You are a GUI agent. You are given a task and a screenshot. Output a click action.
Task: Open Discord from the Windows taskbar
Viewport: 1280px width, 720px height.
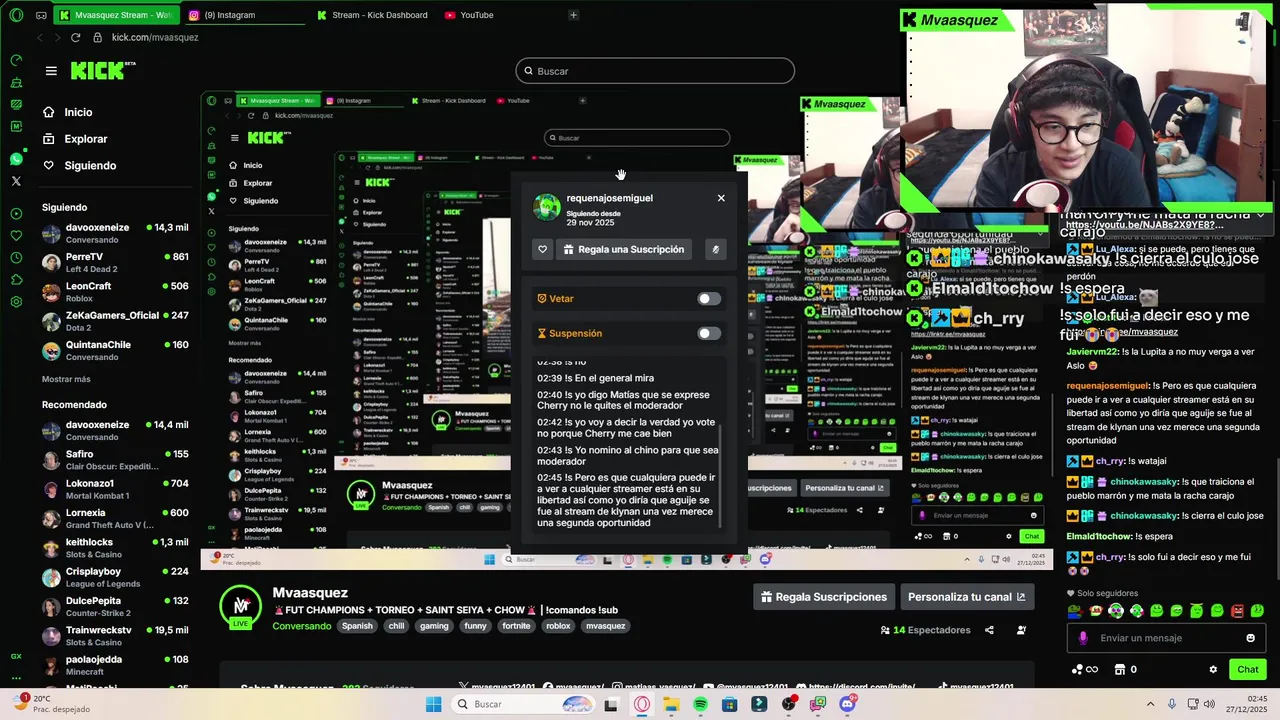click(x=848, y=704)
